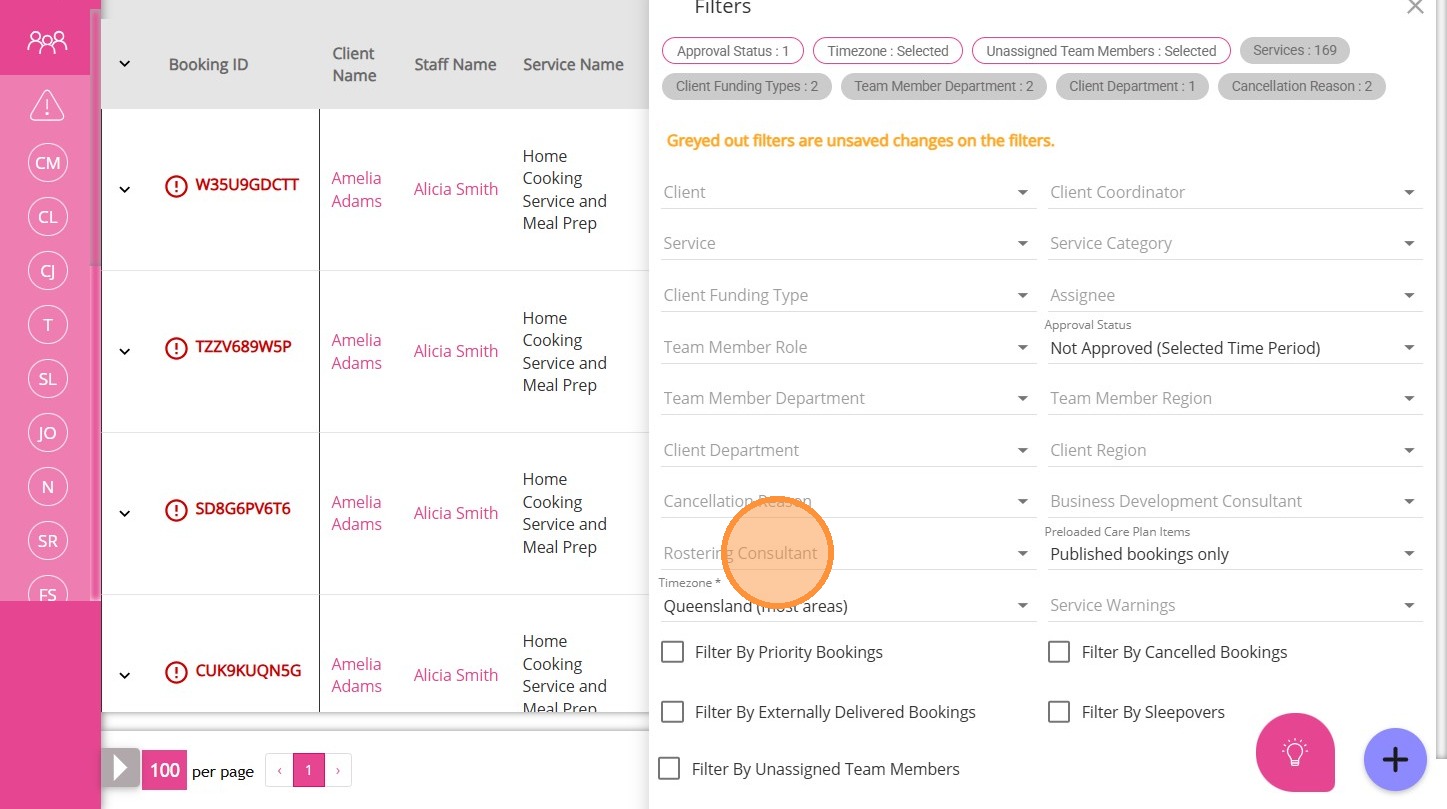This screenshot has width=1447, height=809.
Task: Tick Filter By Cancelled Bookings checkbox
Action: pyautogui.click(x=1059, y=652)
